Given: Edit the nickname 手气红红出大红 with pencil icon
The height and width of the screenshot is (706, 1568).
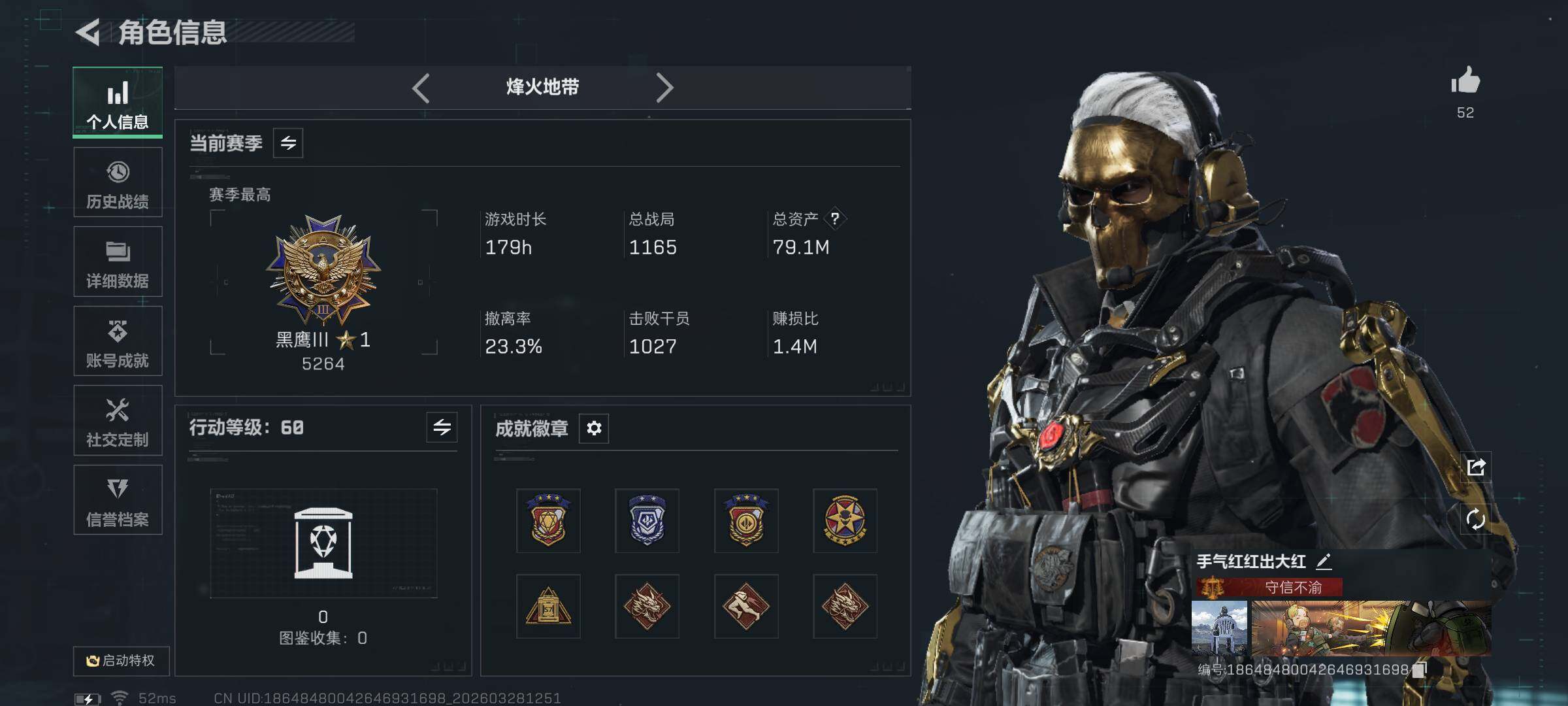Looking at the screenshot, I should [x=1323, y=561].
